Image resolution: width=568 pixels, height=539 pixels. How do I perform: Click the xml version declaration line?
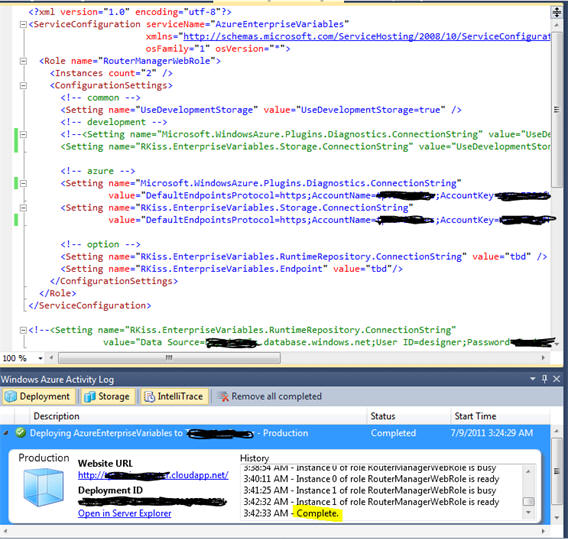pos(130,12)
